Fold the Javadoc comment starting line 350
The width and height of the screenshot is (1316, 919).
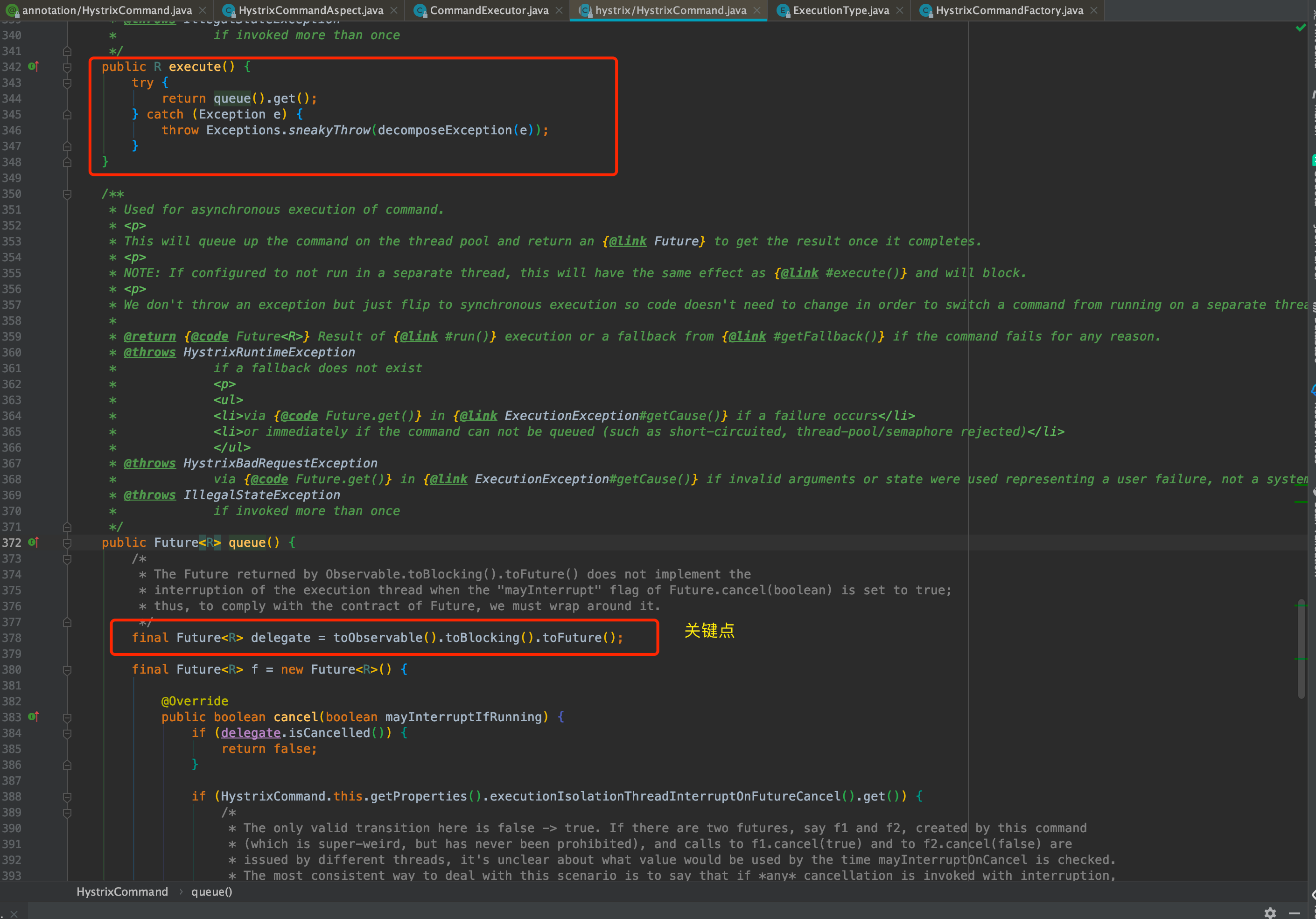pyautogui.click(x=67, y=194)
